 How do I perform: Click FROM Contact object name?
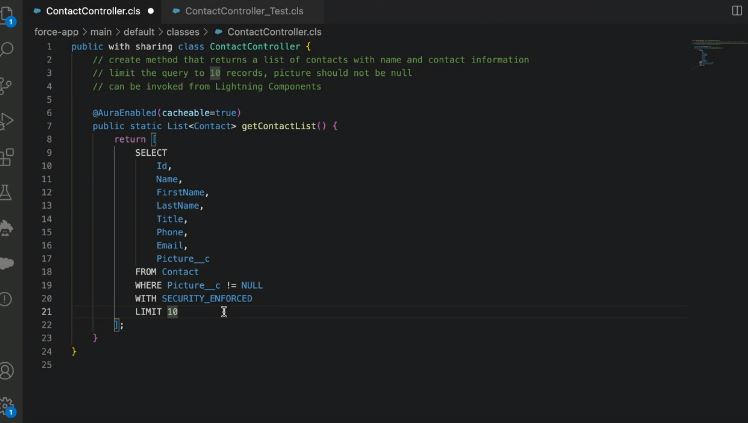point(180,272)
